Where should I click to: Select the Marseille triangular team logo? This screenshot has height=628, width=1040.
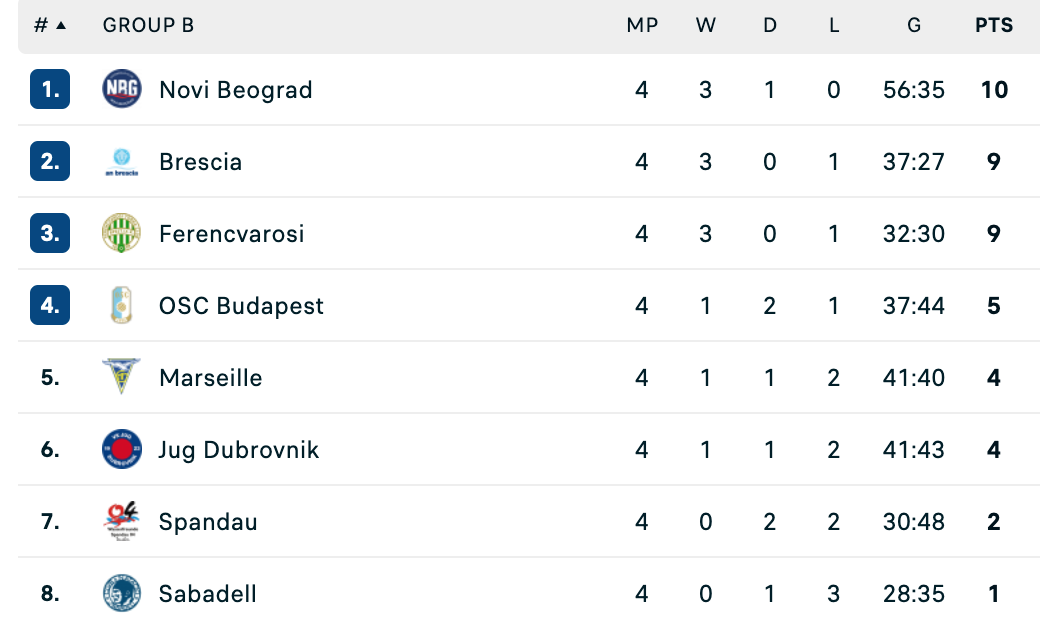pyautogui.click(x=121, y=377)
